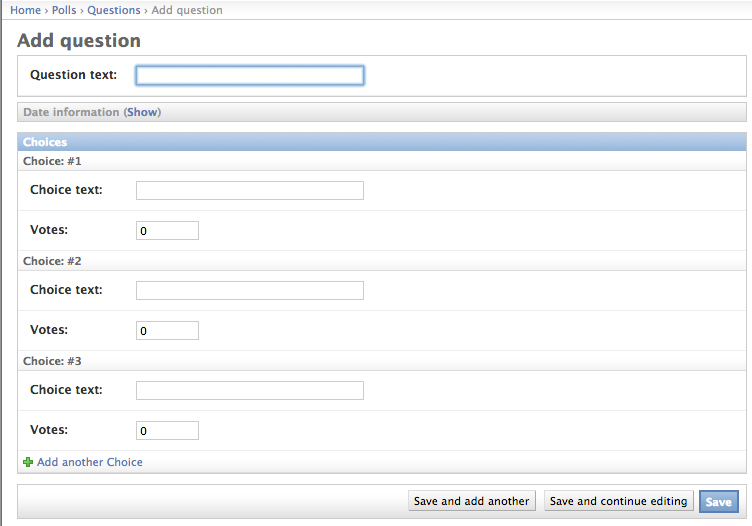Go to Home breadcrumb link

point(26,10)
